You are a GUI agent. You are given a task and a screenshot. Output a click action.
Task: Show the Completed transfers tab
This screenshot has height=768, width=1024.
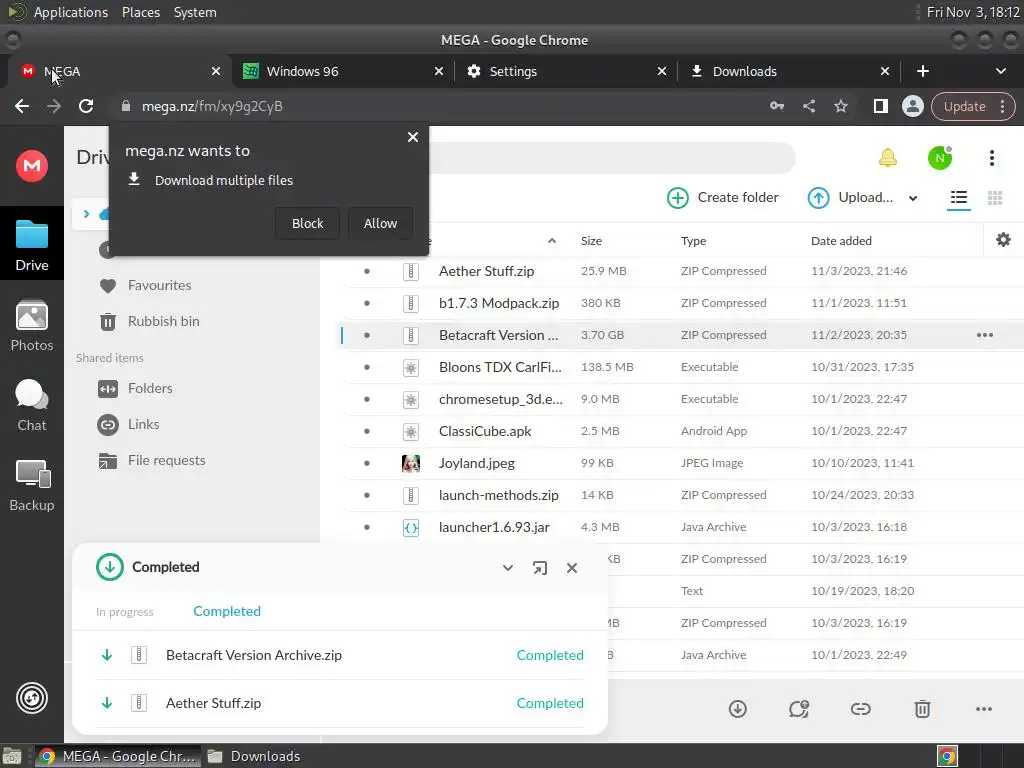click(x=227, y=611)
